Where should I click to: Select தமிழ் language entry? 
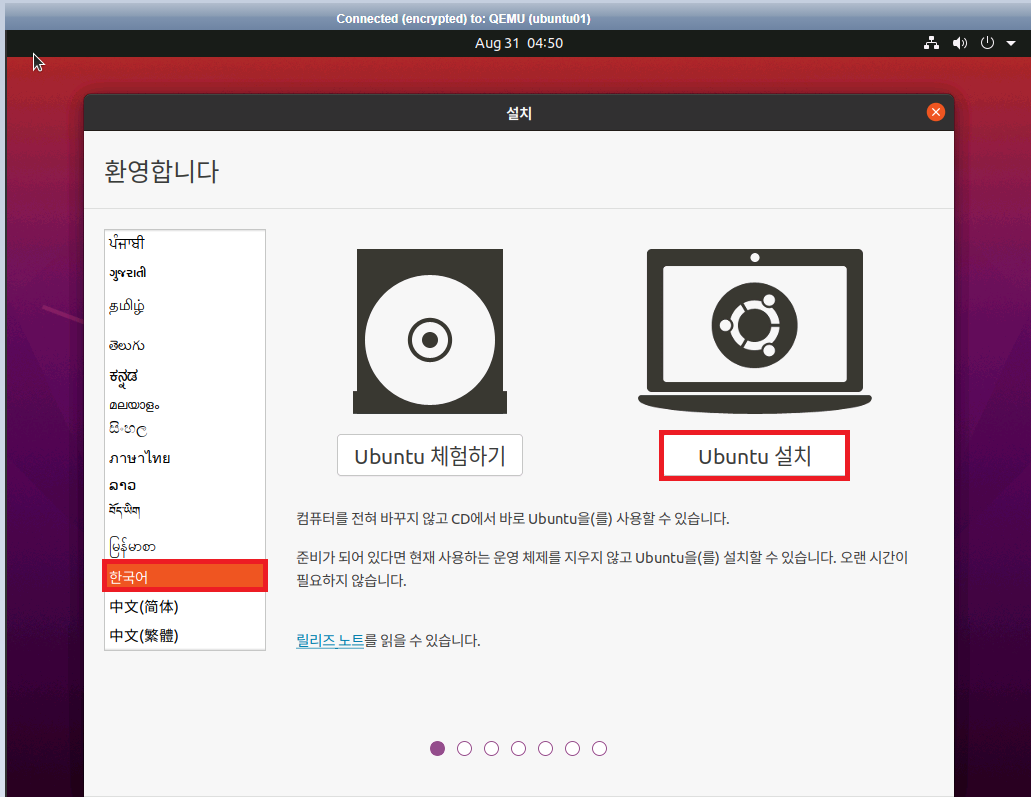[185, 306]
